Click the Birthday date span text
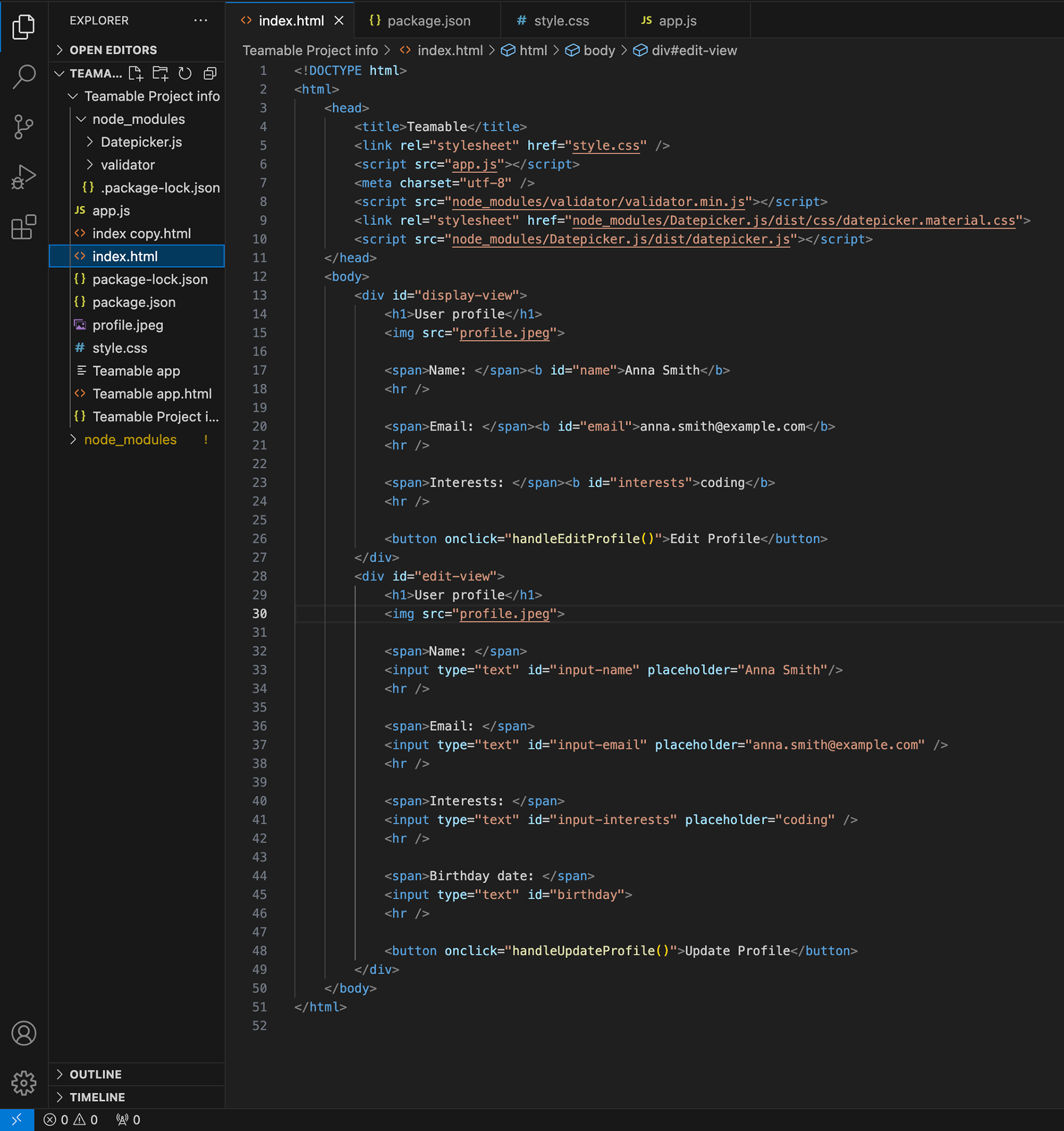The width and height of the screenshot is (1064, 1131). (482, 876)
